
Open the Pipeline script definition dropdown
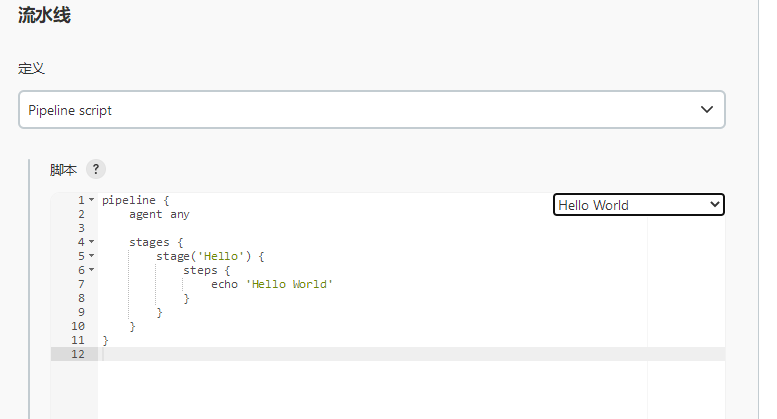point(371,110)
